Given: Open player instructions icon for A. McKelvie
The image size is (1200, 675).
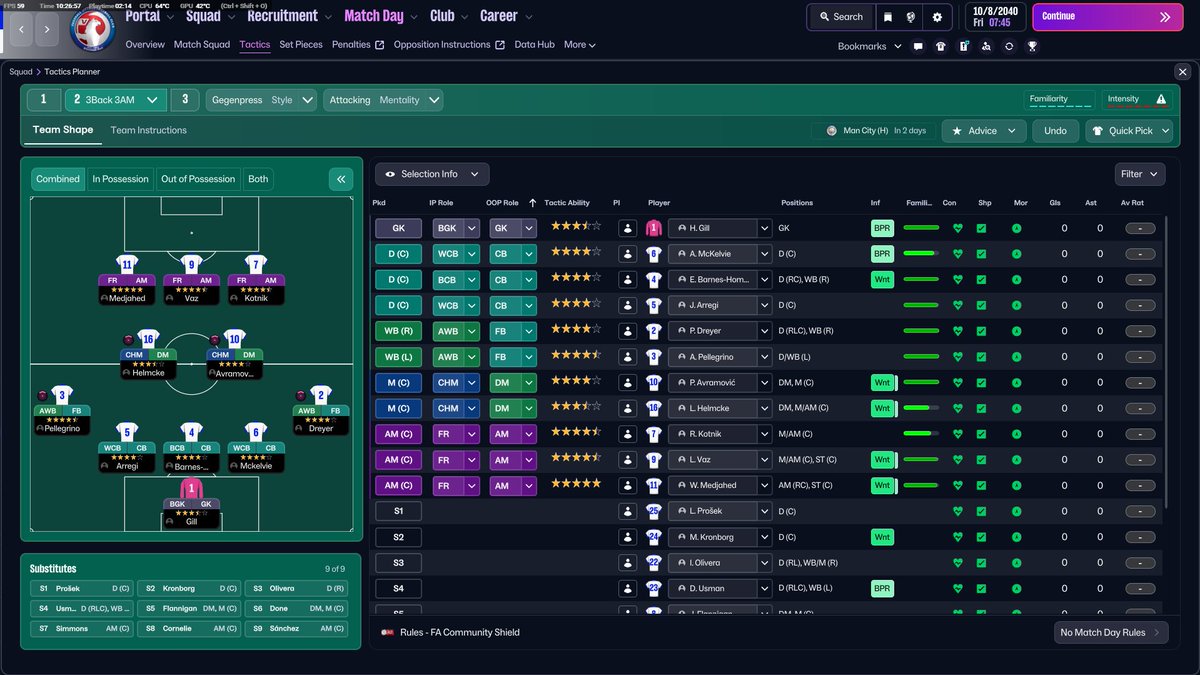Looking at the screenshot, I should click(x=628, y=254).
